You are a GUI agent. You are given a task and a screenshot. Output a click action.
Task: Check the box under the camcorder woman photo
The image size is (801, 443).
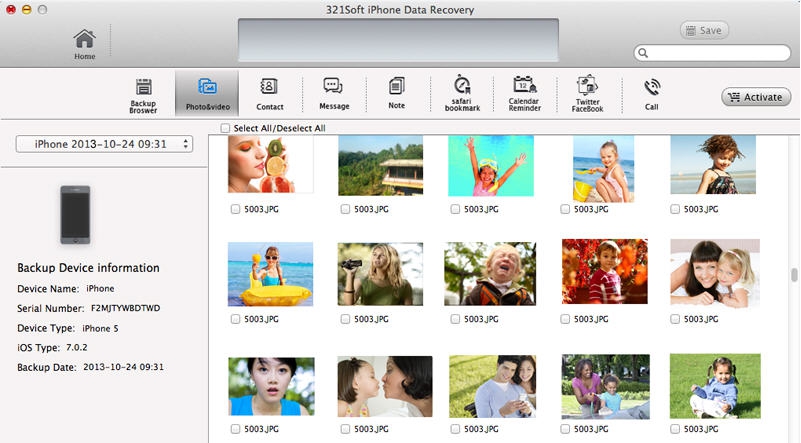345,319
